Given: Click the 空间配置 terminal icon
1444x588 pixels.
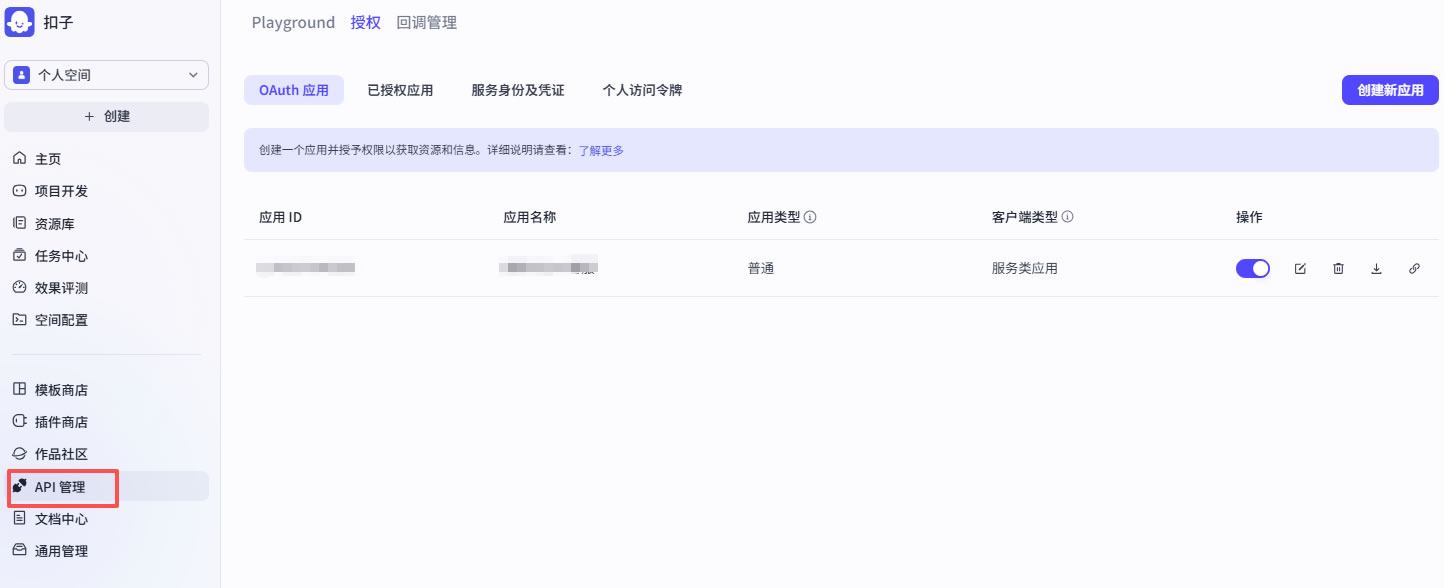Looking at the screenshot, I should (19, 320).
